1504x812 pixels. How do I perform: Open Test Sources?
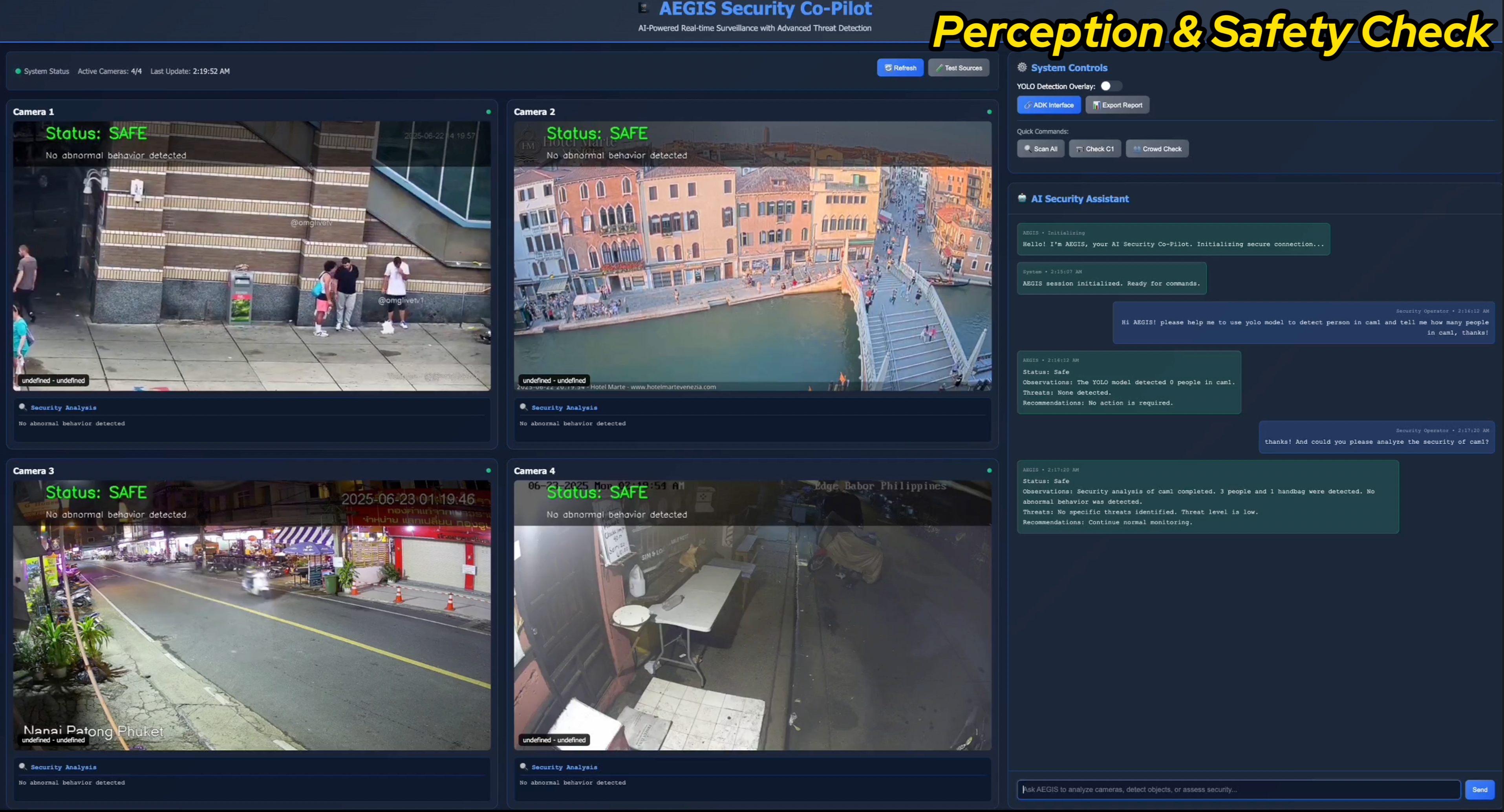958,68
